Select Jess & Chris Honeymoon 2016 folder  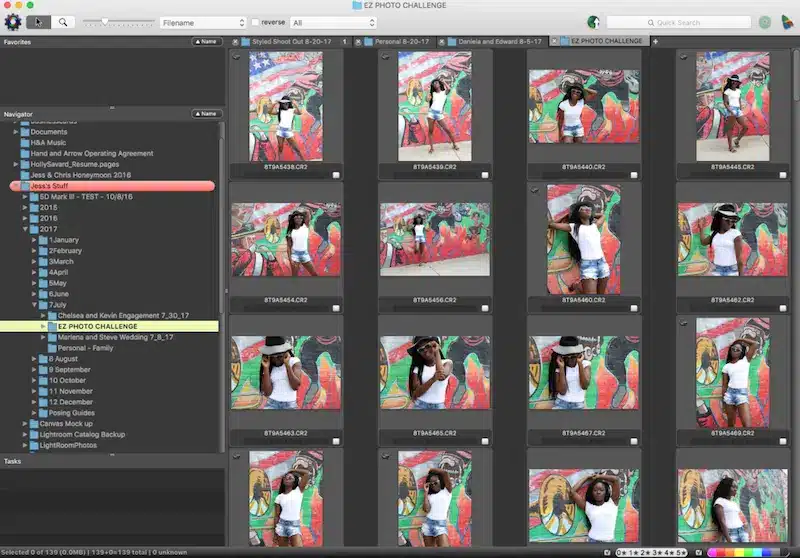tap(81, 175)
